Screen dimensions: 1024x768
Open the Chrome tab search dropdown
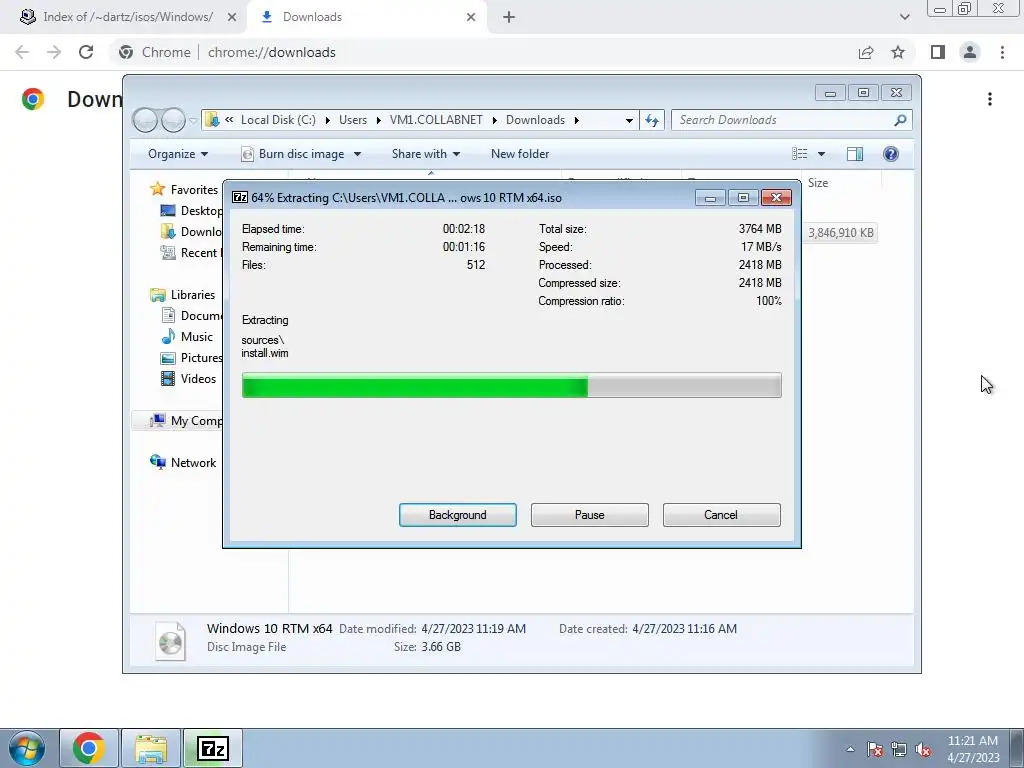tap(904, 17)
